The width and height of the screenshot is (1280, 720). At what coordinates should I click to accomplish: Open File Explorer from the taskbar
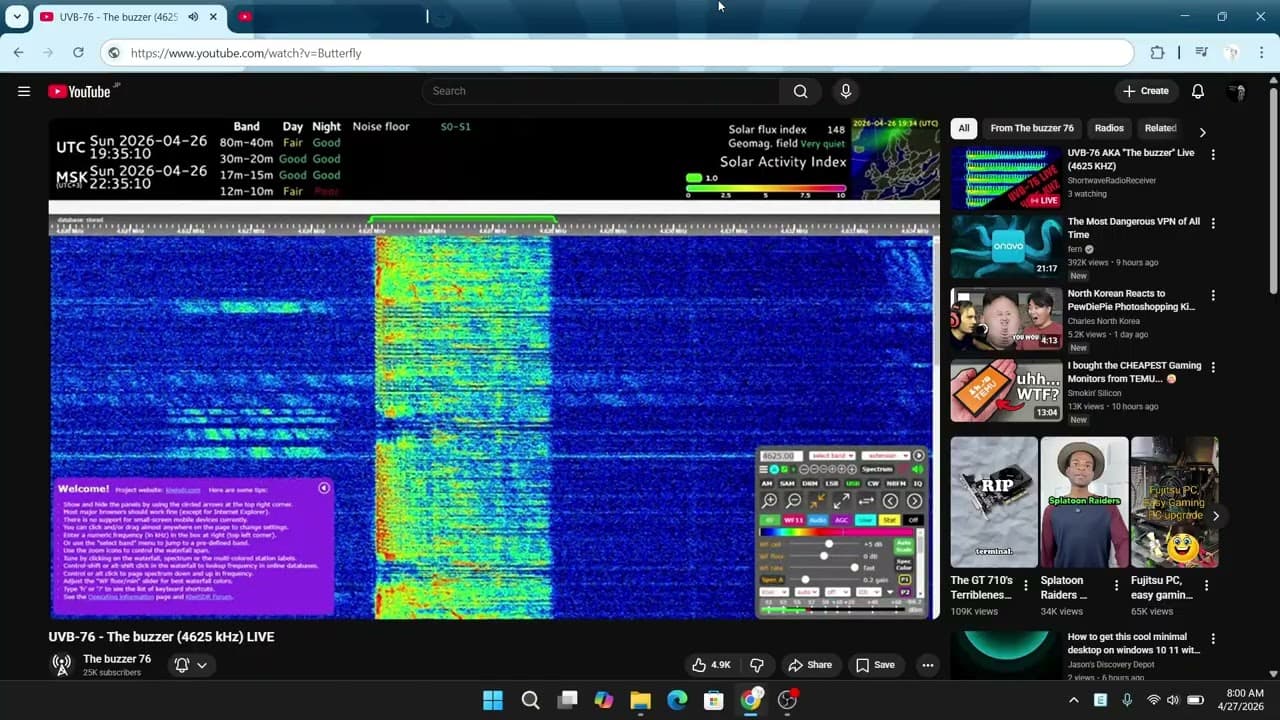[x=640, y=700]
